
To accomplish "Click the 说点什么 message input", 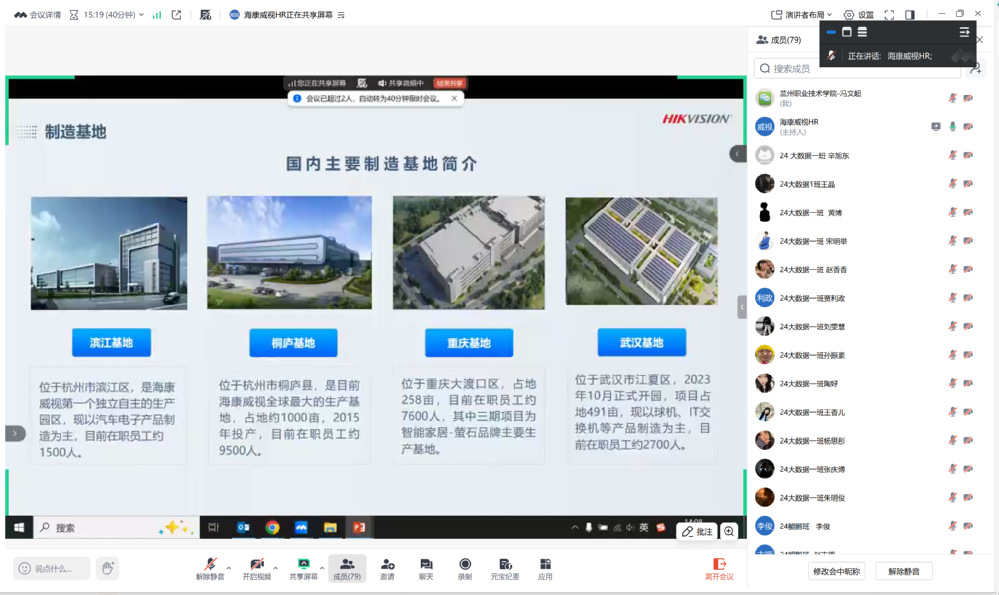I will point(52,568).
